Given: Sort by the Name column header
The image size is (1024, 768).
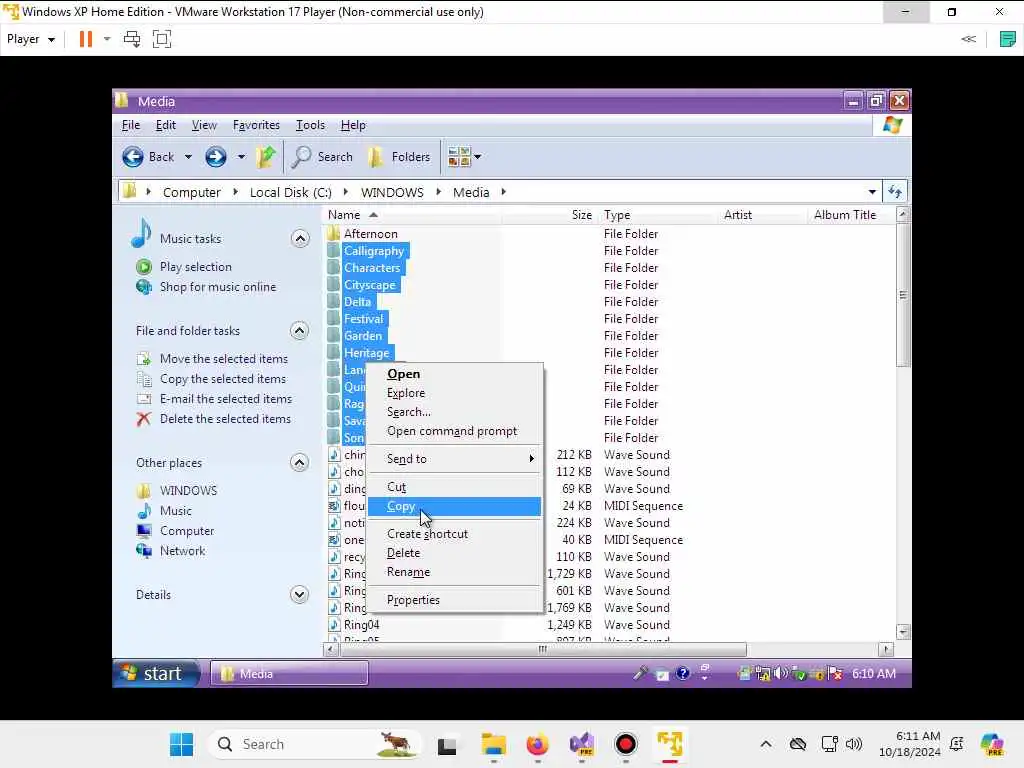Looking at the screenshot, I should (x=413, y=215).
